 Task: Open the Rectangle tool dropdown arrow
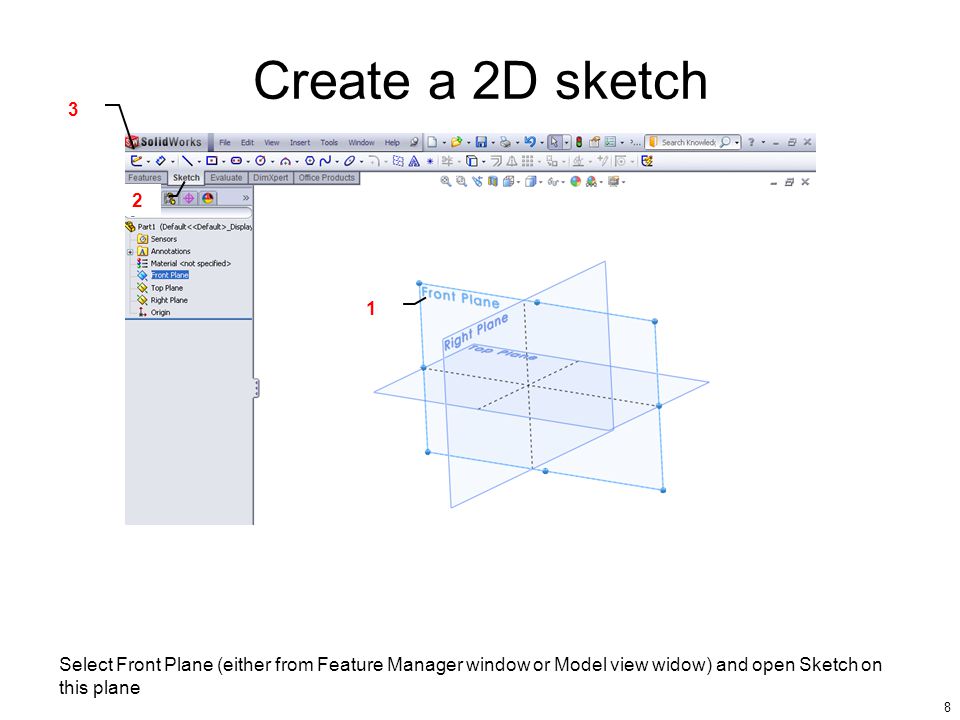[223, 162]
